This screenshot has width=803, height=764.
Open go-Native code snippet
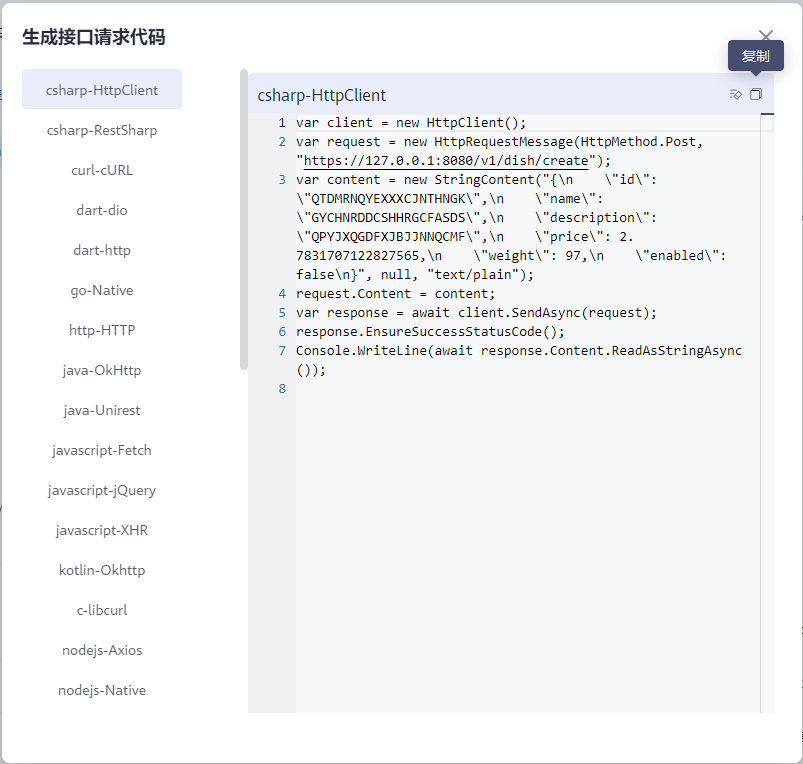102,290
